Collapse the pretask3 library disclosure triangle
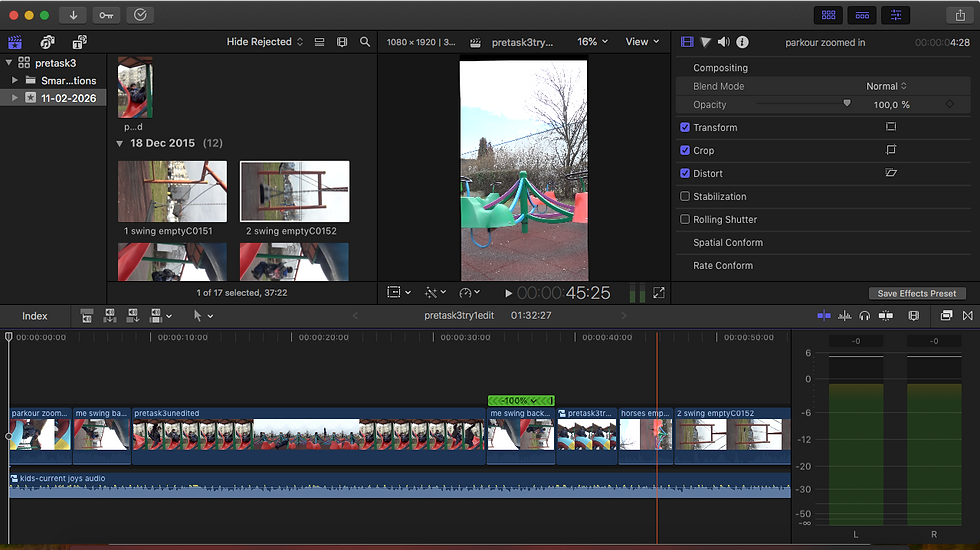This screenshot has width=980, height=550. tap(9, 63)
